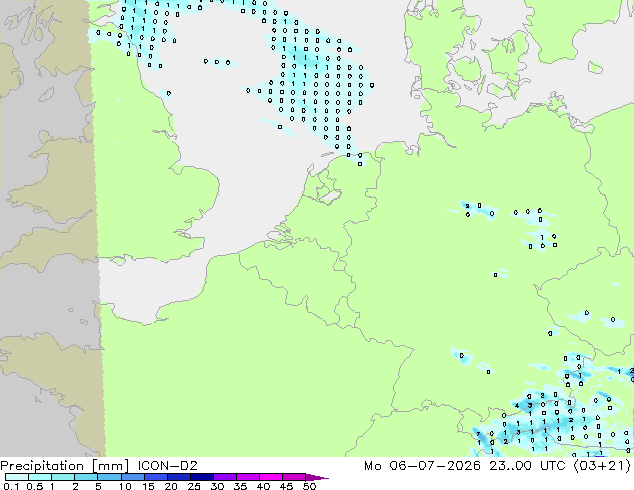Click the "40" legend tick label
The height and width of the screenshot is (490, 634).
pyautogui.click(x=264, y=486)
